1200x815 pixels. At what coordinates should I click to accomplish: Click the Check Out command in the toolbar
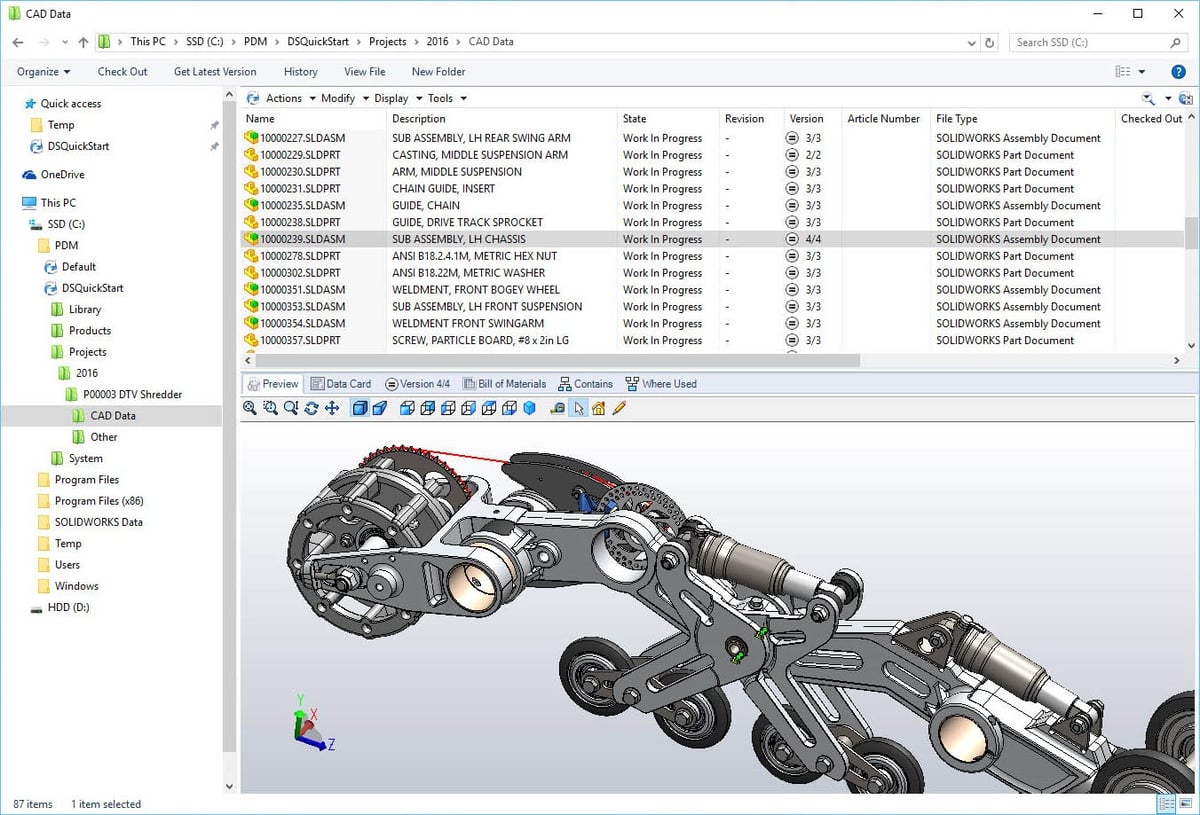[x=122, y=71]
